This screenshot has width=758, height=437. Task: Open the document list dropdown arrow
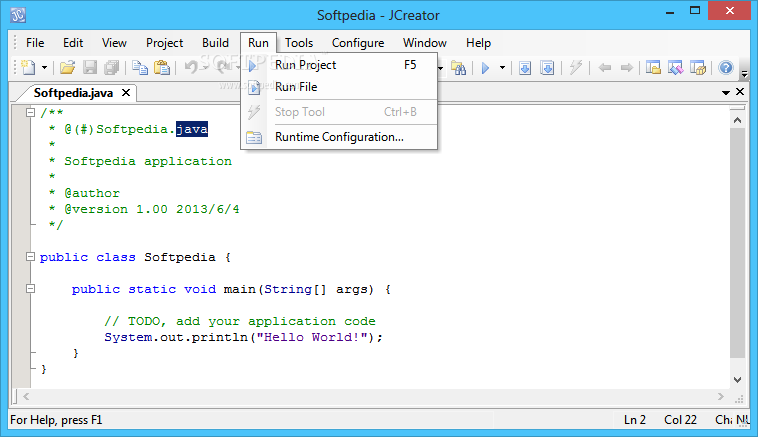(725, 92)
